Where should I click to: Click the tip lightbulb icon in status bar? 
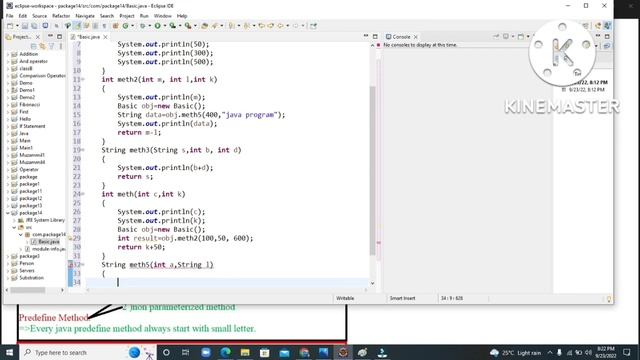click(x=609, y=299)
